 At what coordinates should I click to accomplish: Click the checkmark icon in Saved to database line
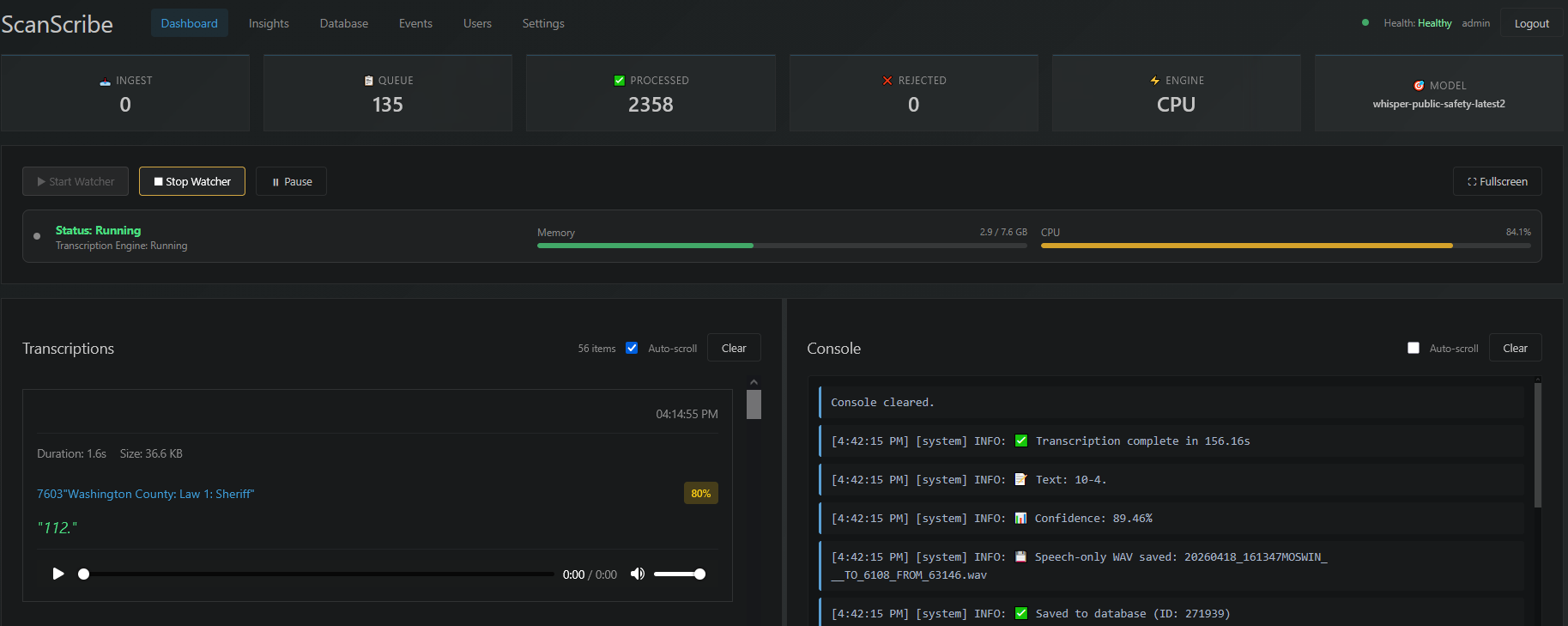click(1021, 613)
